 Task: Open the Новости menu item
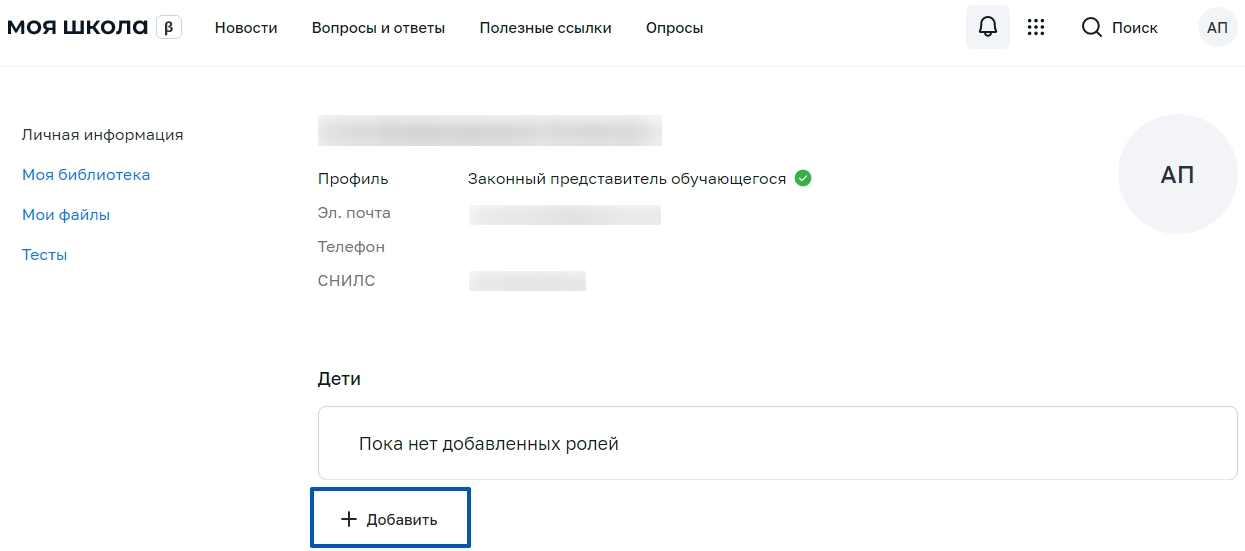coord(246,28)
